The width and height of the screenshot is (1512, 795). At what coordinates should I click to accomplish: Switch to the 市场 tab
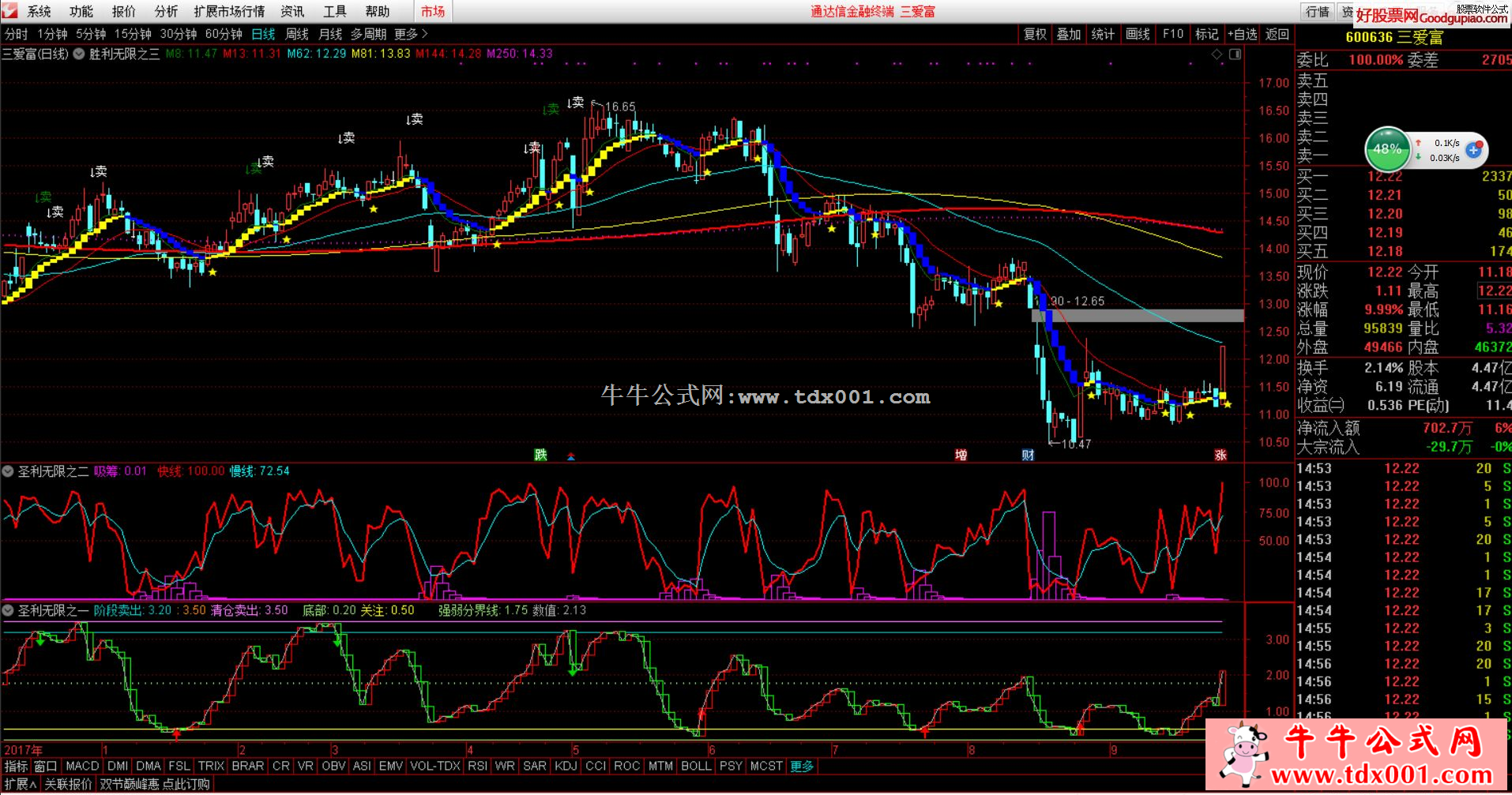pos(433,11)
